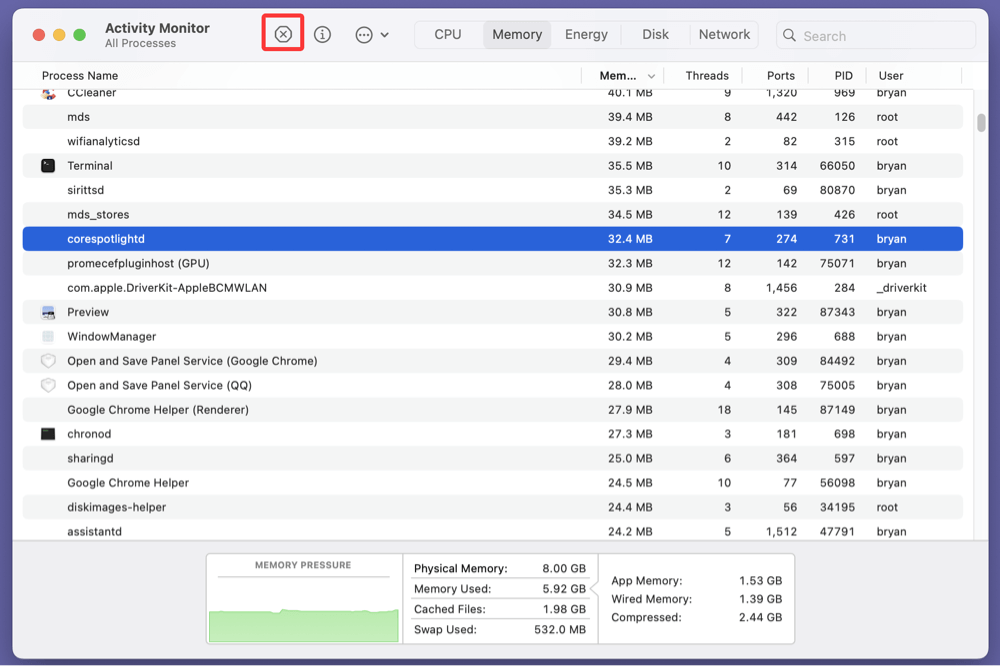1000x666 pixels.
Task: Click the Terminal icon in the process list
Action: coord(47,165)
